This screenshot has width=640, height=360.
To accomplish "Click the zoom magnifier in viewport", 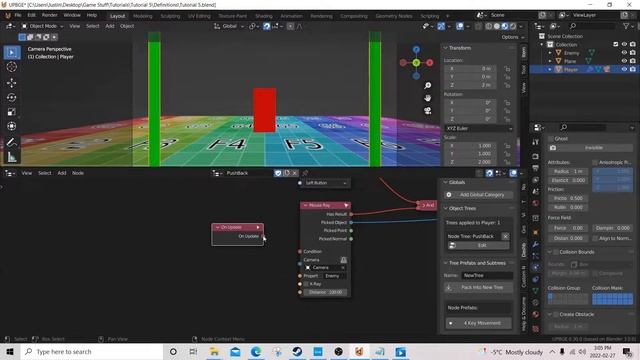I will click(427, 86).
